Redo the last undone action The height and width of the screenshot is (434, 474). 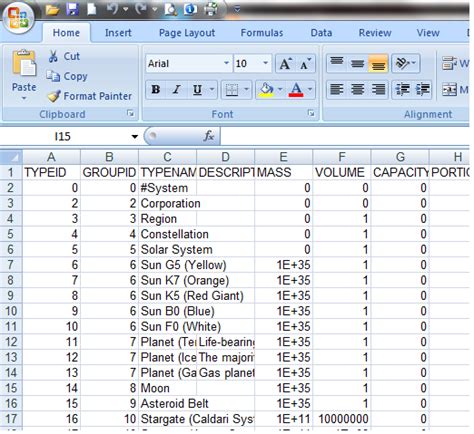141,9
